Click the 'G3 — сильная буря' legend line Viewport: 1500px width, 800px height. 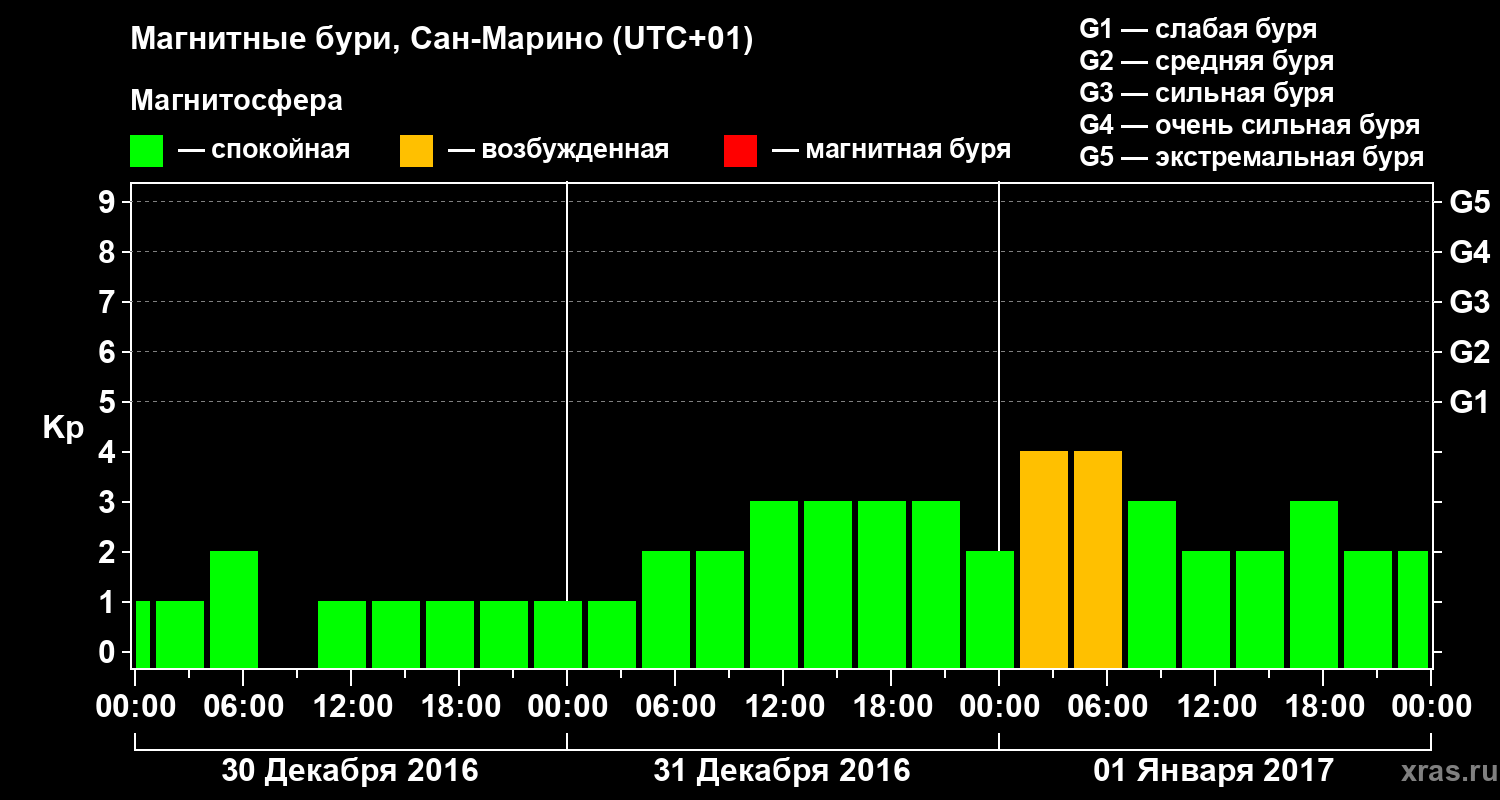coord(1206,93)
